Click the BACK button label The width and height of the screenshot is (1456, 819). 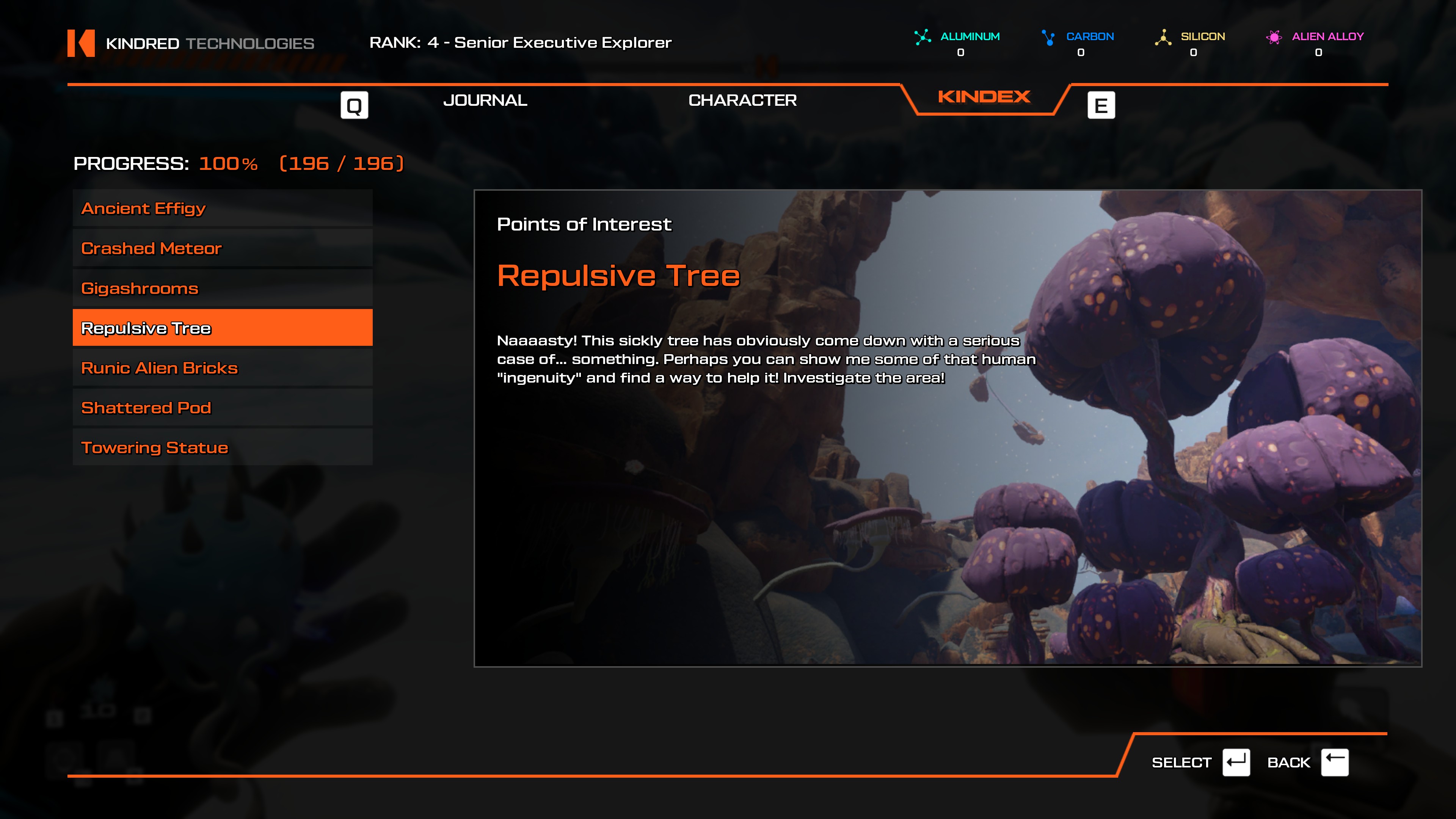coord(1288,763)
